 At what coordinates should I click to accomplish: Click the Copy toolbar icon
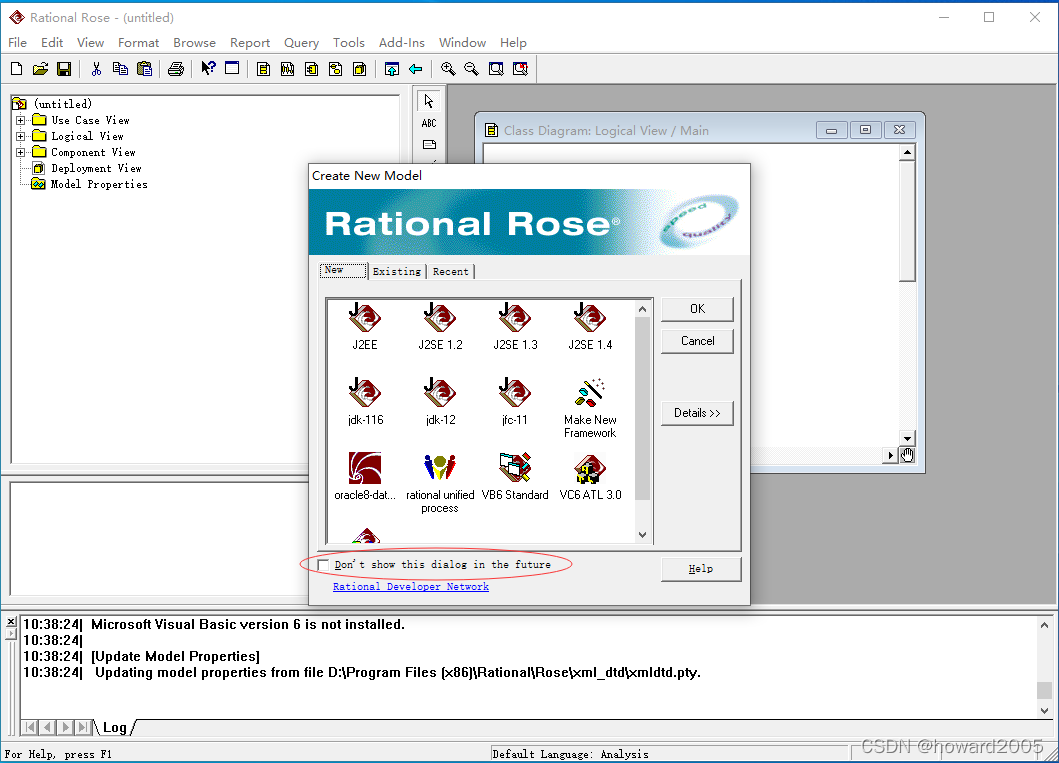coord(120,68)
